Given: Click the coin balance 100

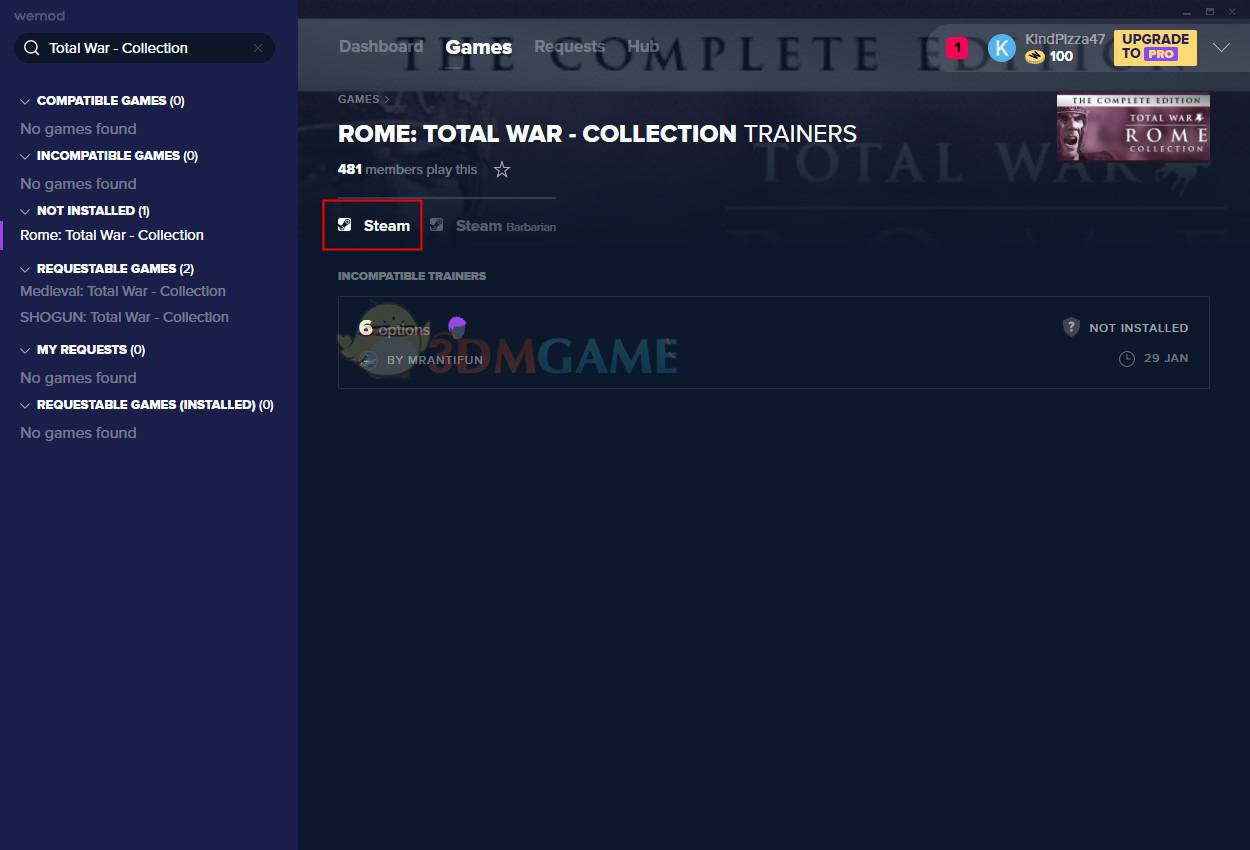Looking at the screenshot, I should coord(1061,57).
